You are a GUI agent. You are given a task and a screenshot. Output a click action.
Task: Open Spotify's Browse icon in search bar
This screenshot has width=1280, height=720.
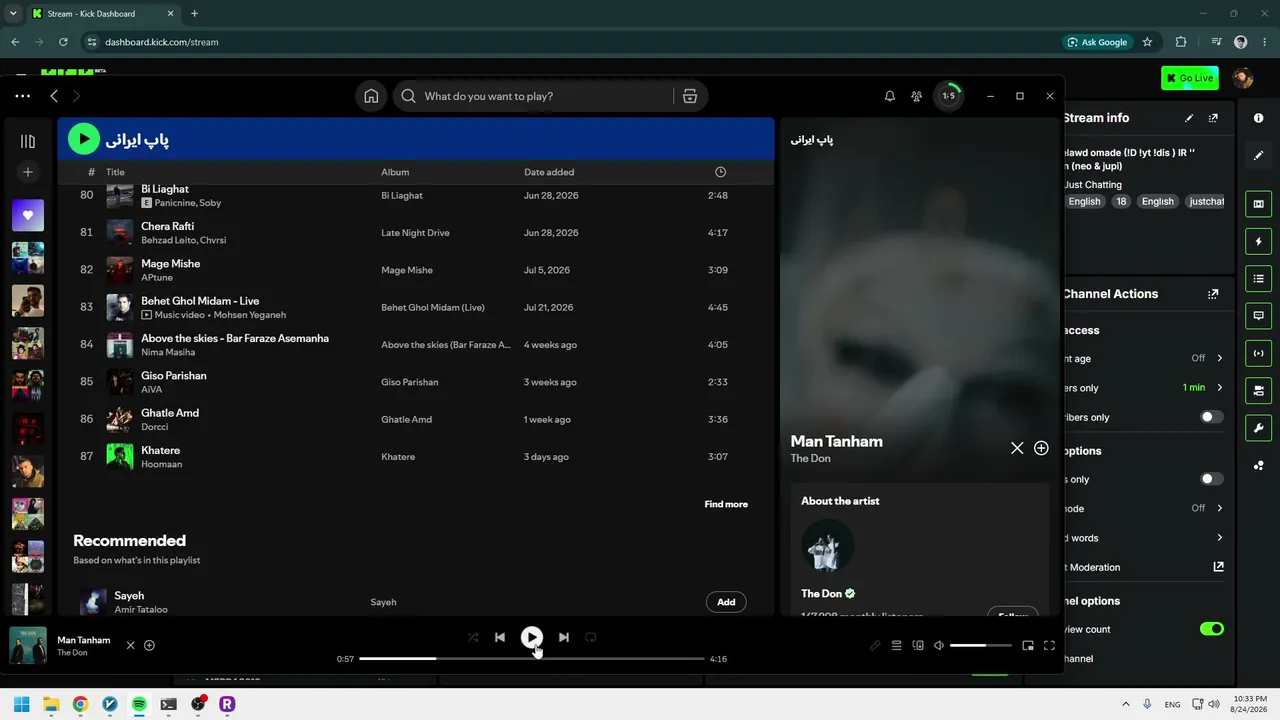coord(690,96)
